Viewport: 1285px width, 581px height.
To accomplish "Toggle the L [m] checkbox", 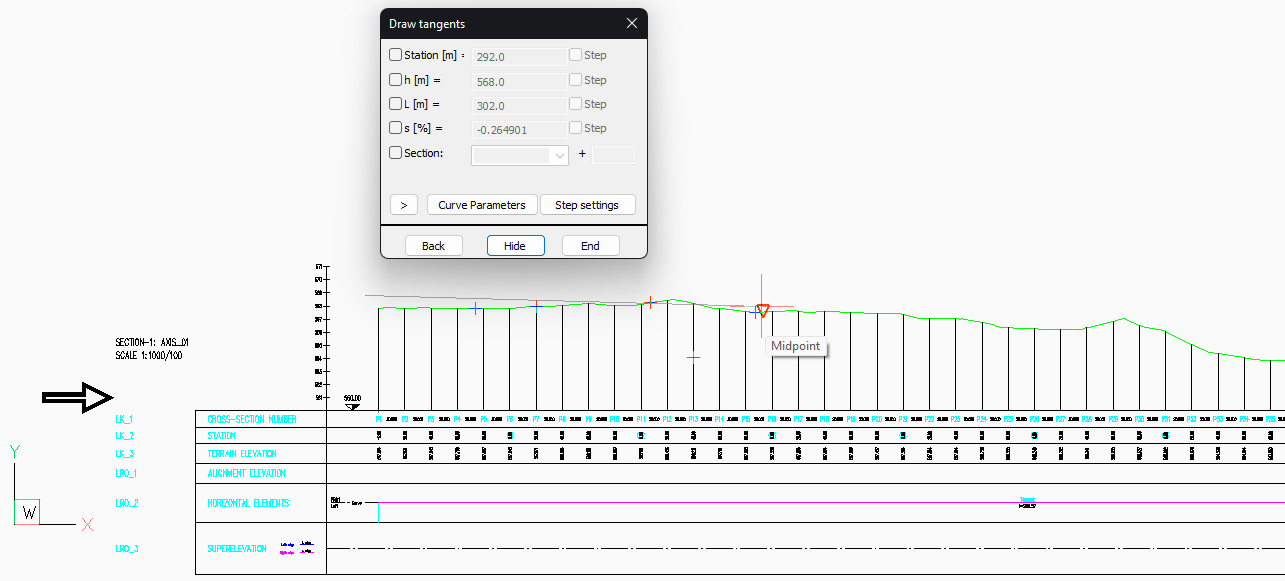I will tap(396, 104).
